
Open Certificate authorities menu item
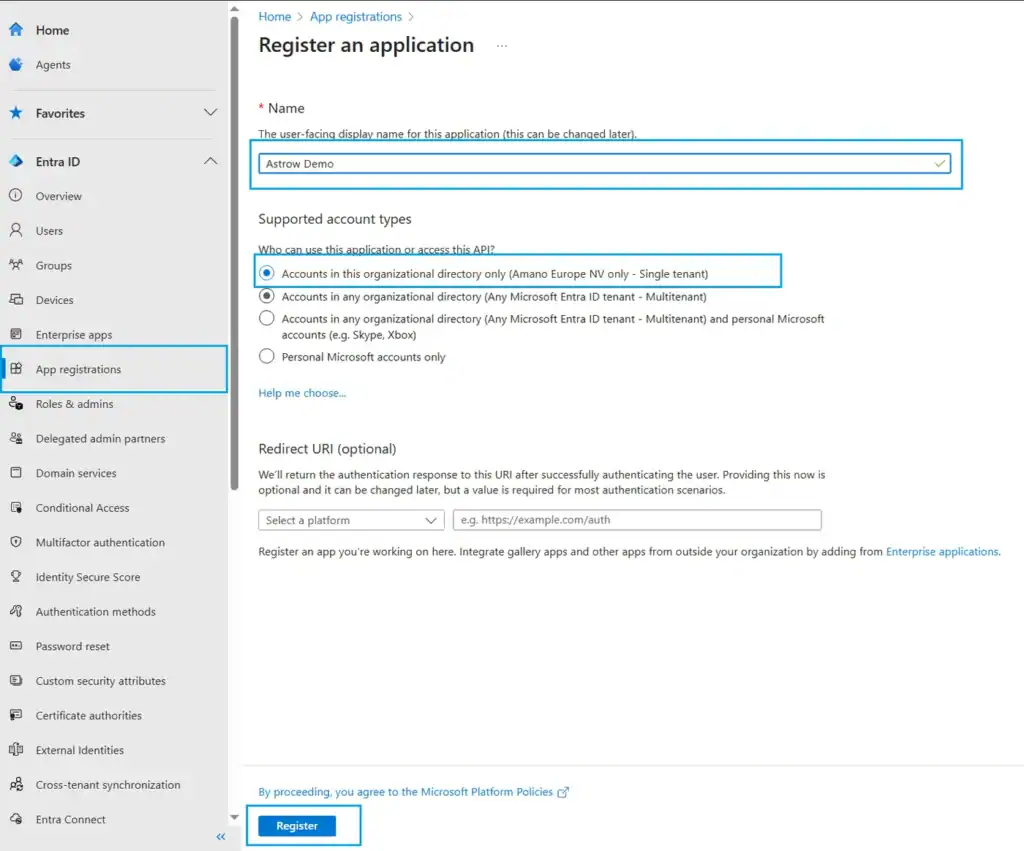tap(88, 715)
